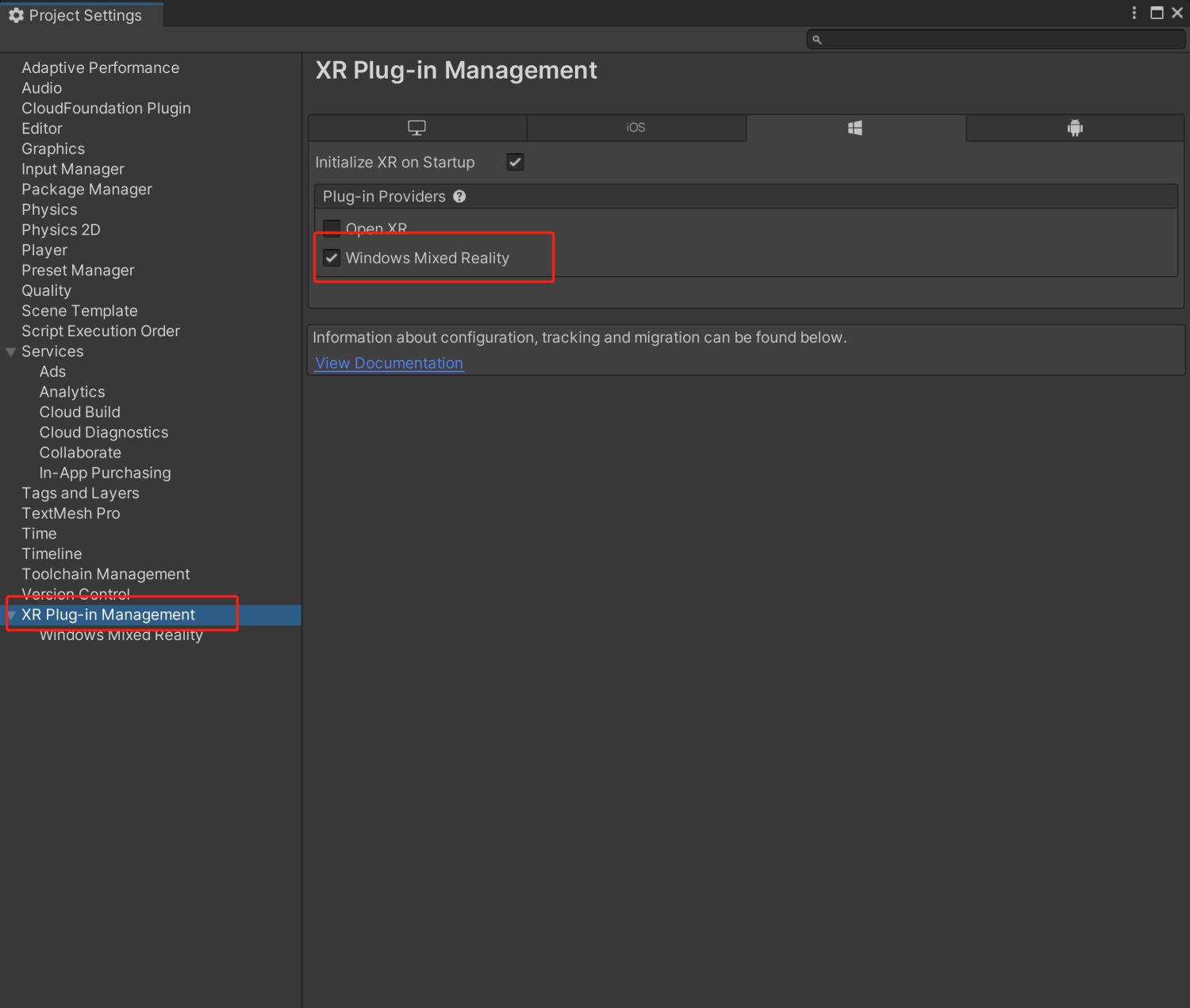Open the Plug-in Providers help icon

coord(459,197)
